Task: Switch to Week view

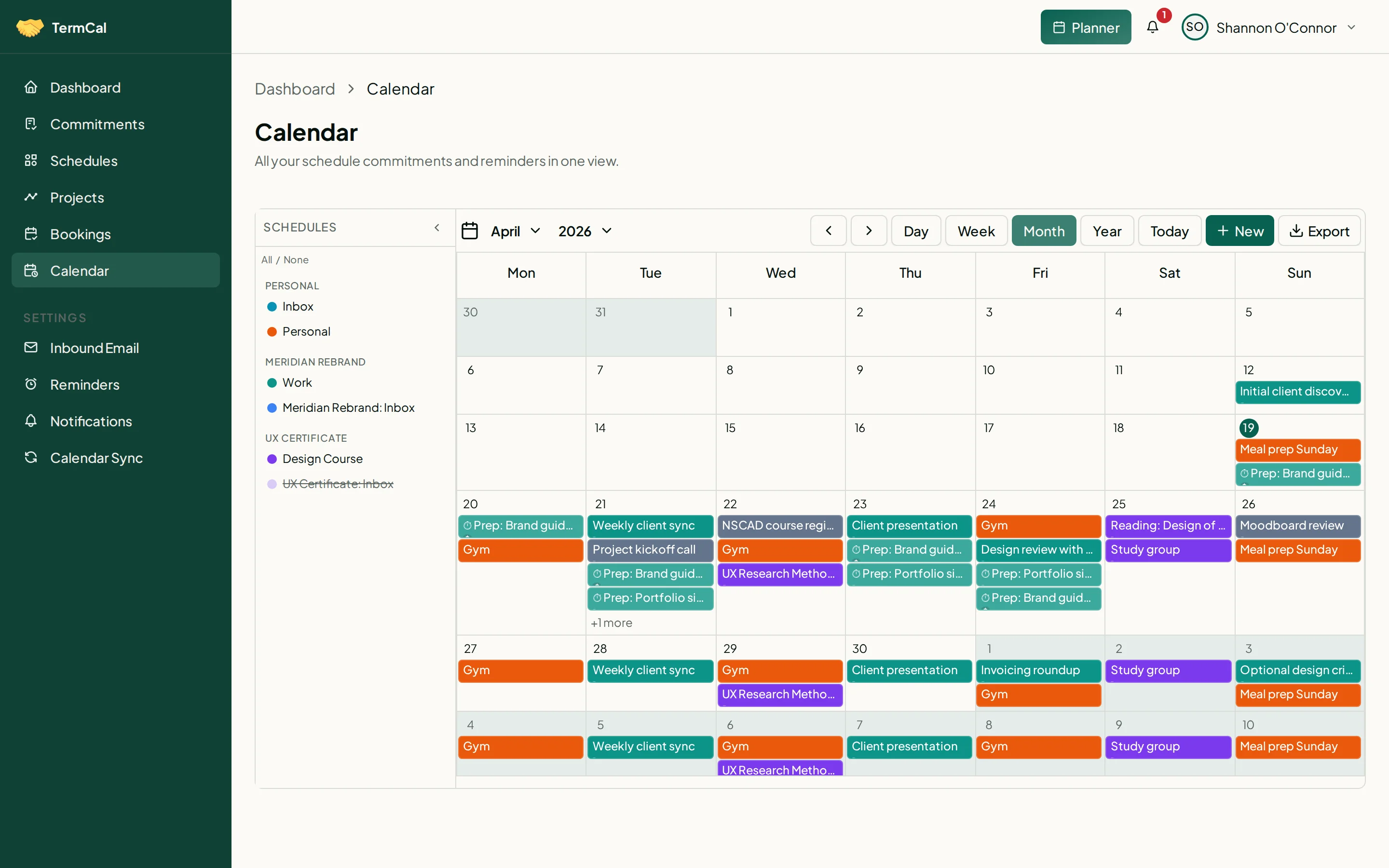Action: [x=976, y=230]
